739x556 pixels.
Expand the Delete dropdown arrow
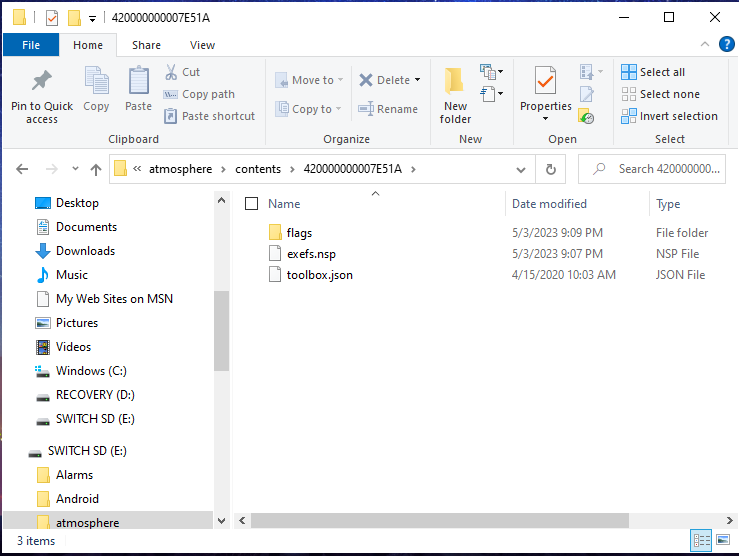[x=418, y=80]
